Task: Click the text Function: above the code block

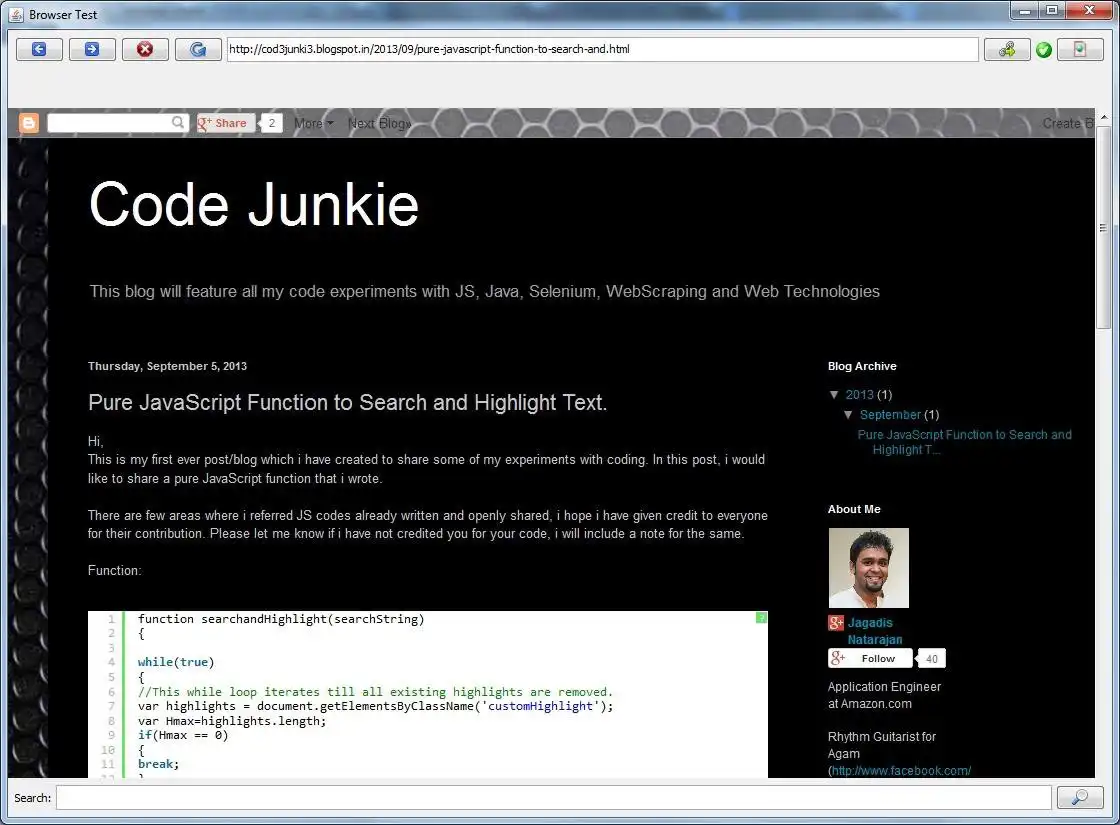Action: click(x=114, y=571)
